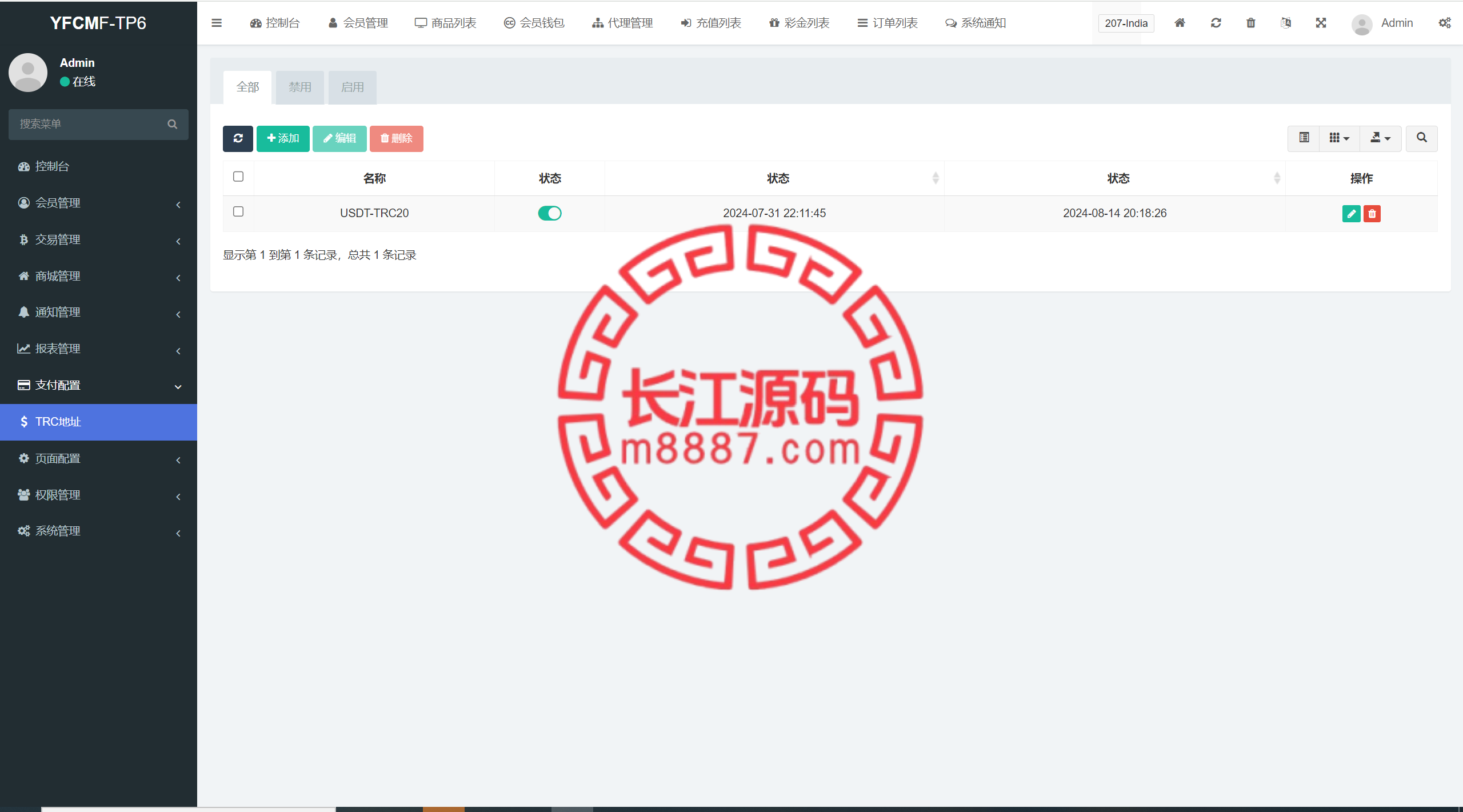Image resolution: width=1463 pixels, height=812 pixels.
Task: Click the 2024-07-31 22:11:45 cell
Action: [x=774, y=213]
